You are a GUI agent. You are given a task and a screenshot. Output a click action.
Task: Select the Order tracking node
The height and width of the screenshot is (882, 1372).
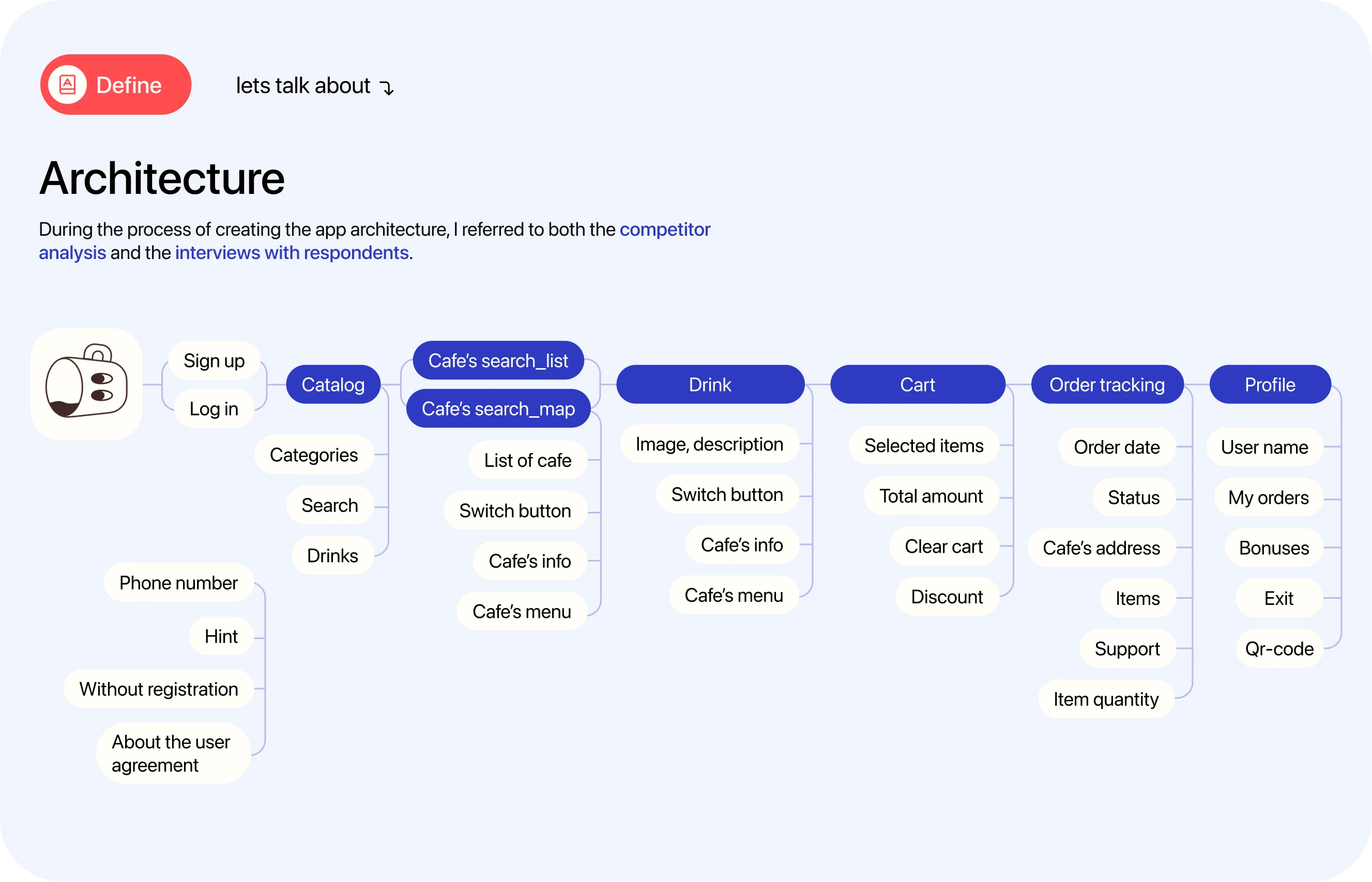pos(1106,384)
